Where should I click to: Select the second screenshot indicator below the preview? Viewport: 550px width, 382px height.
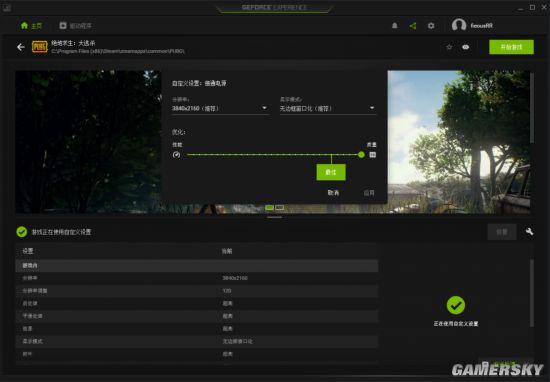[280, 208]
